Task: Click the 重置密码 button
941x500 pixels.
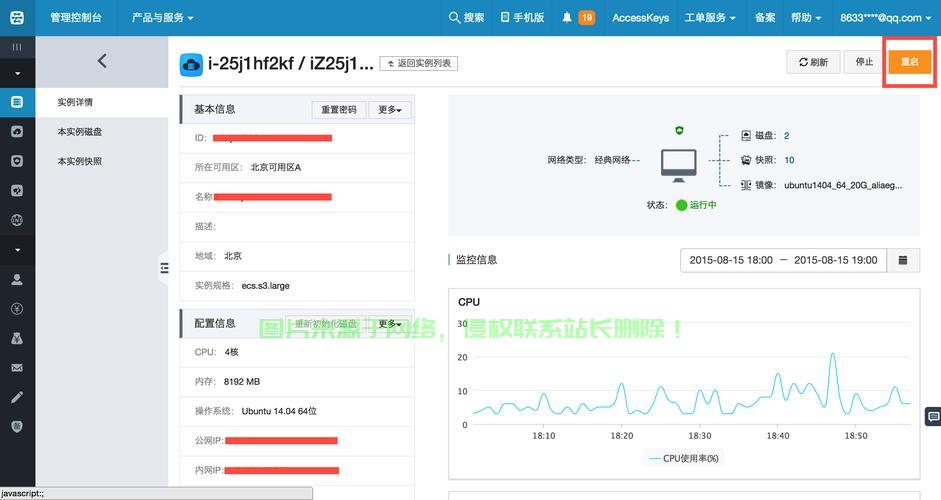Action: tap(338, 110)
